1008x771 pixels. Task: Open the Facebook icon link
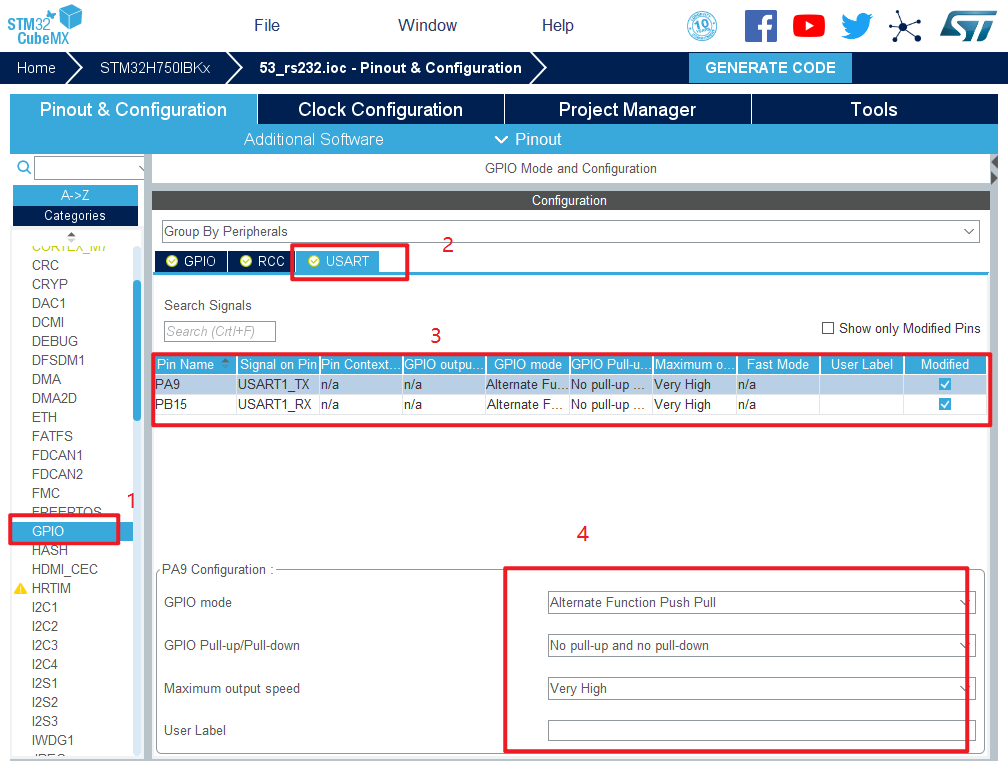click(x=760, y=26)
